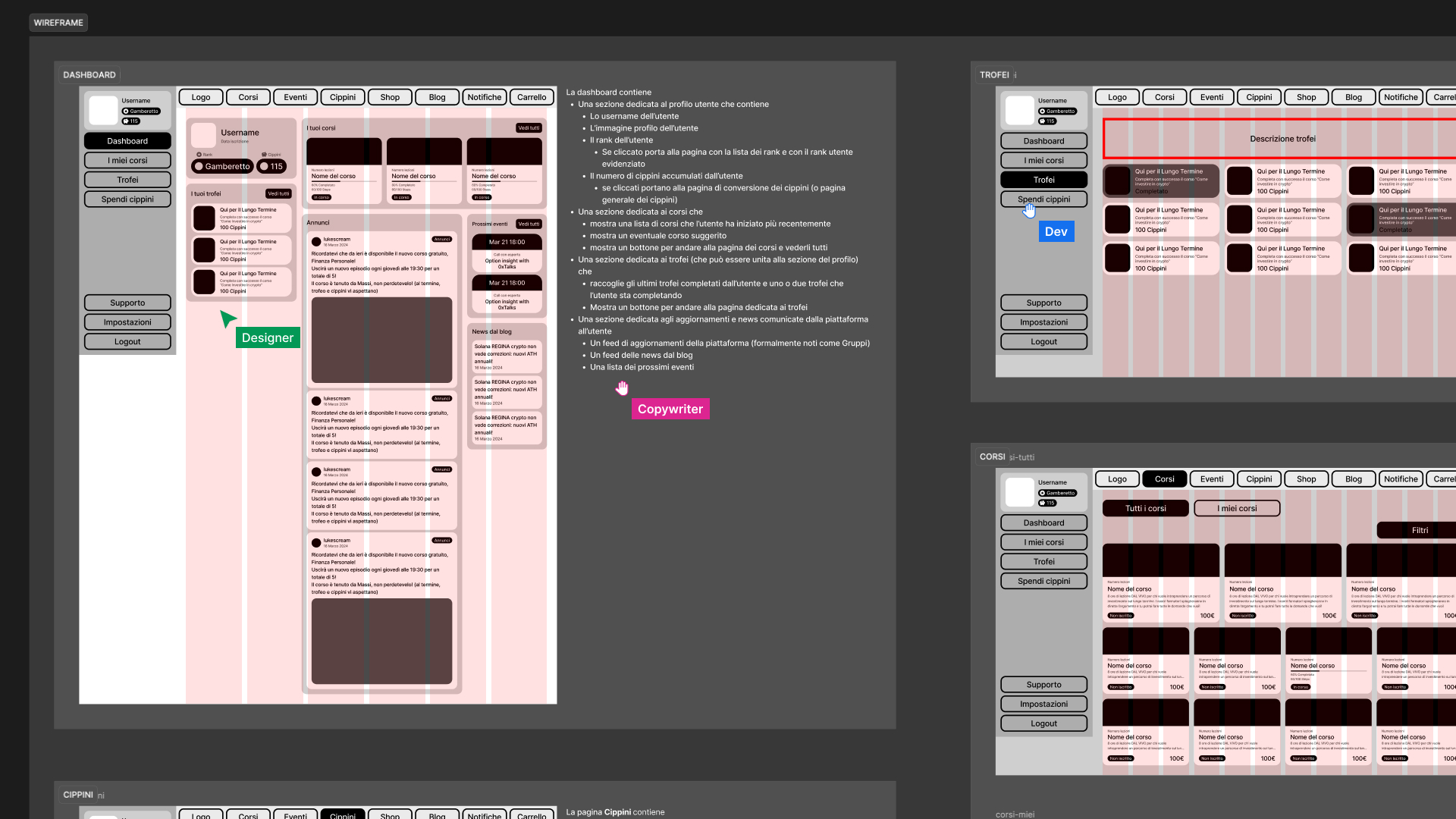
Task: Click the 115 cippini badge in profile card
Action: click(271, 166)
